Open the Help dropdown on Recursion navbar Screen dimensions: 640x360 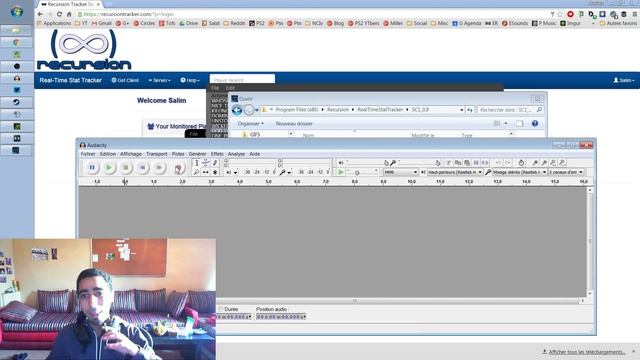pos(190,80)
